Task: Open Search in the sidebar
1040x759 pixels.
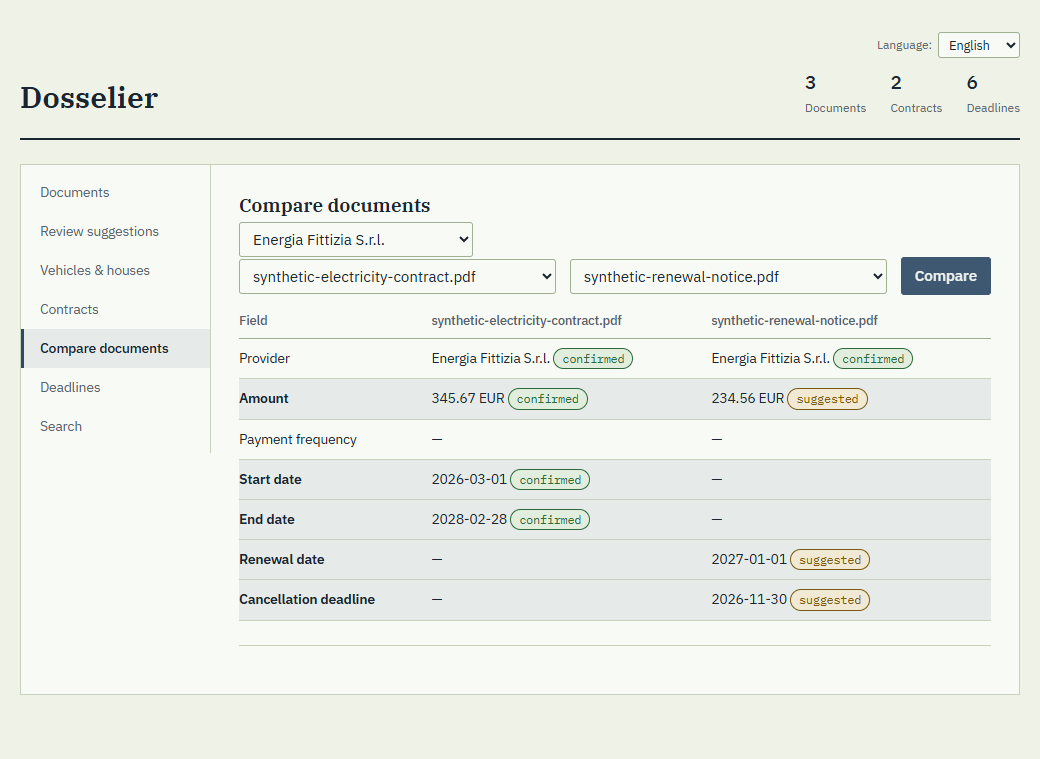Action: pos(116,427)
